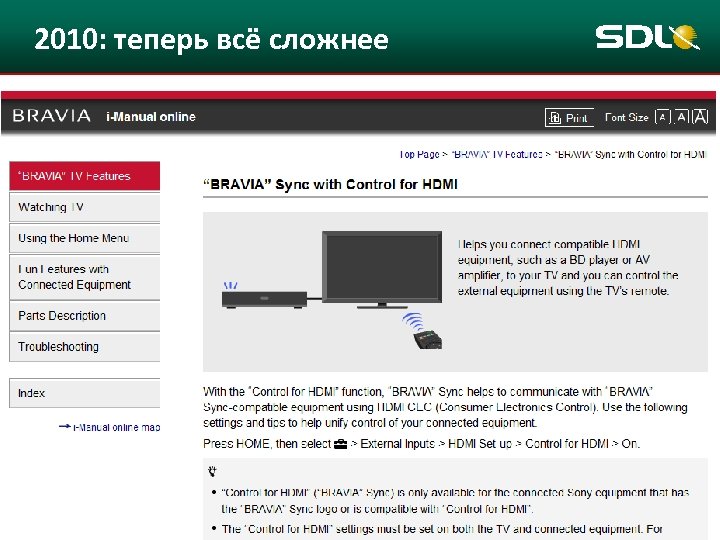Click the i-Manual online title text
Viewport: 720px width, 540px height.
pyautogui.click(x=151, y=117)
